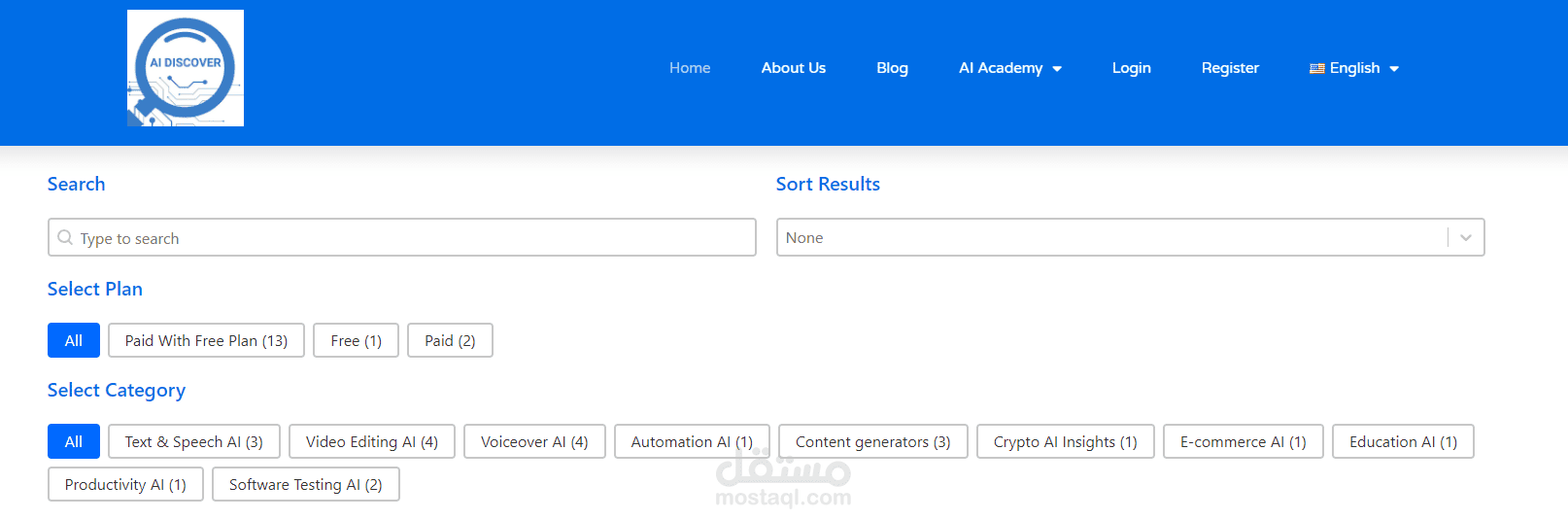The height and width of the screenshot is (520, 1568).
Task: Click the Sort Results combo box showing None
Action: pyautogui.click(x=1130, y=237)
